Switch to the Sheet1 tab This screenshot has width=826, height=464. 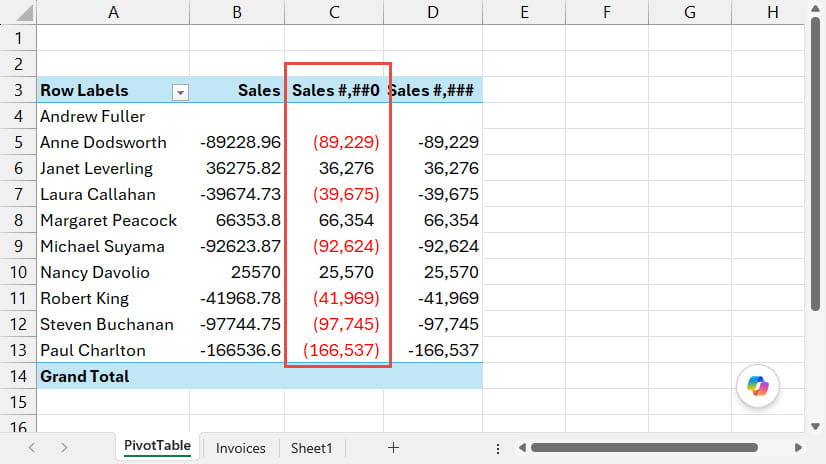coord(311,448)
